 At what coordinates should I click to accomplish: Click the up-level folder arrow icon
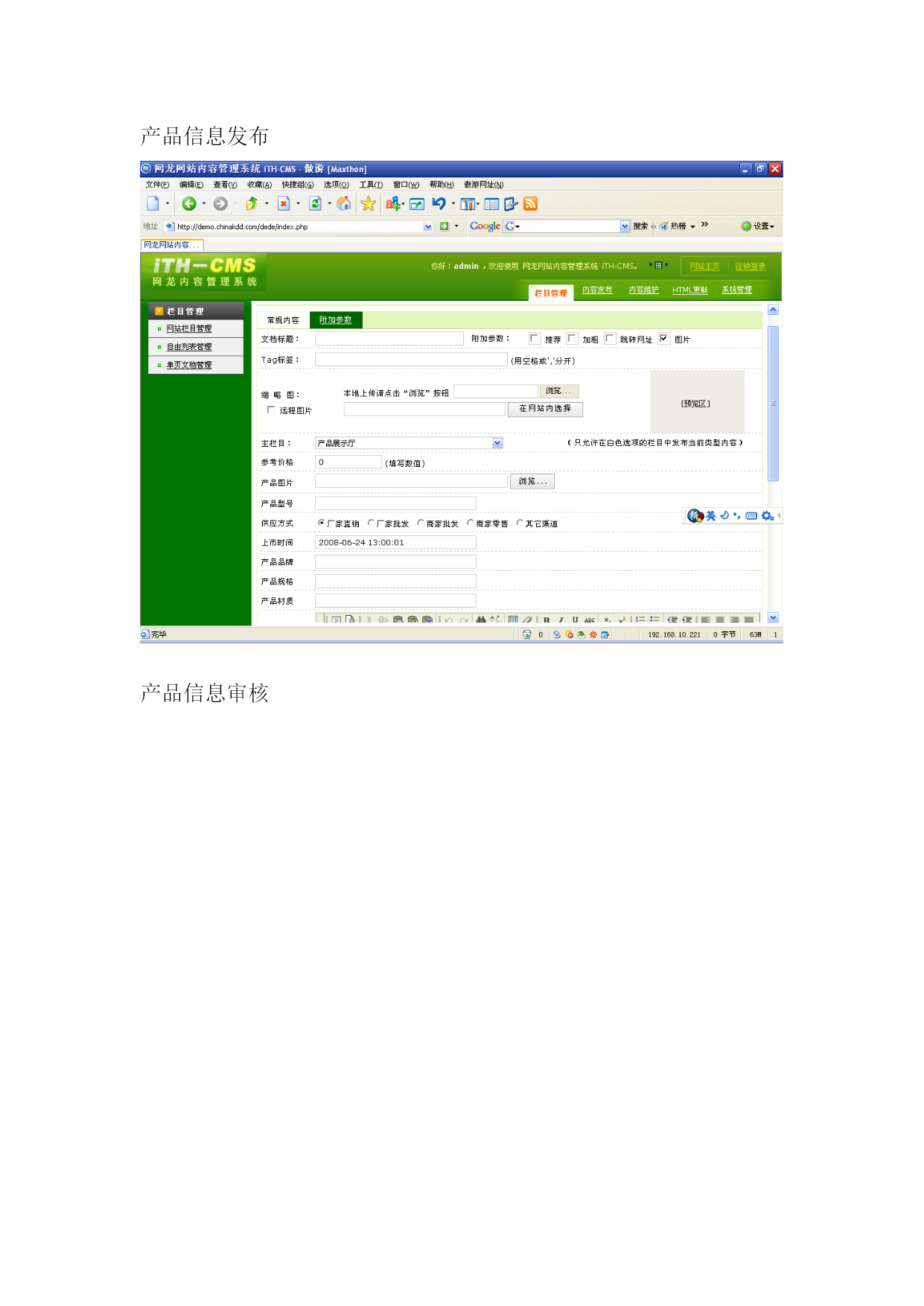[252, 203]
